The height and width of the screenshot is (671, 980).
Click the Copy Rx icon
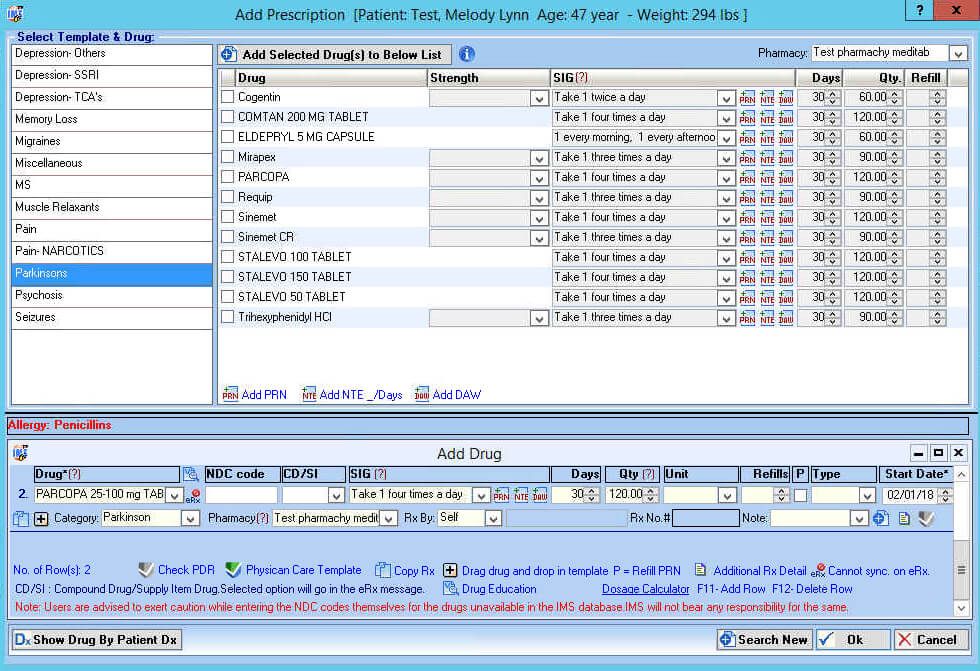click(383, 570)
